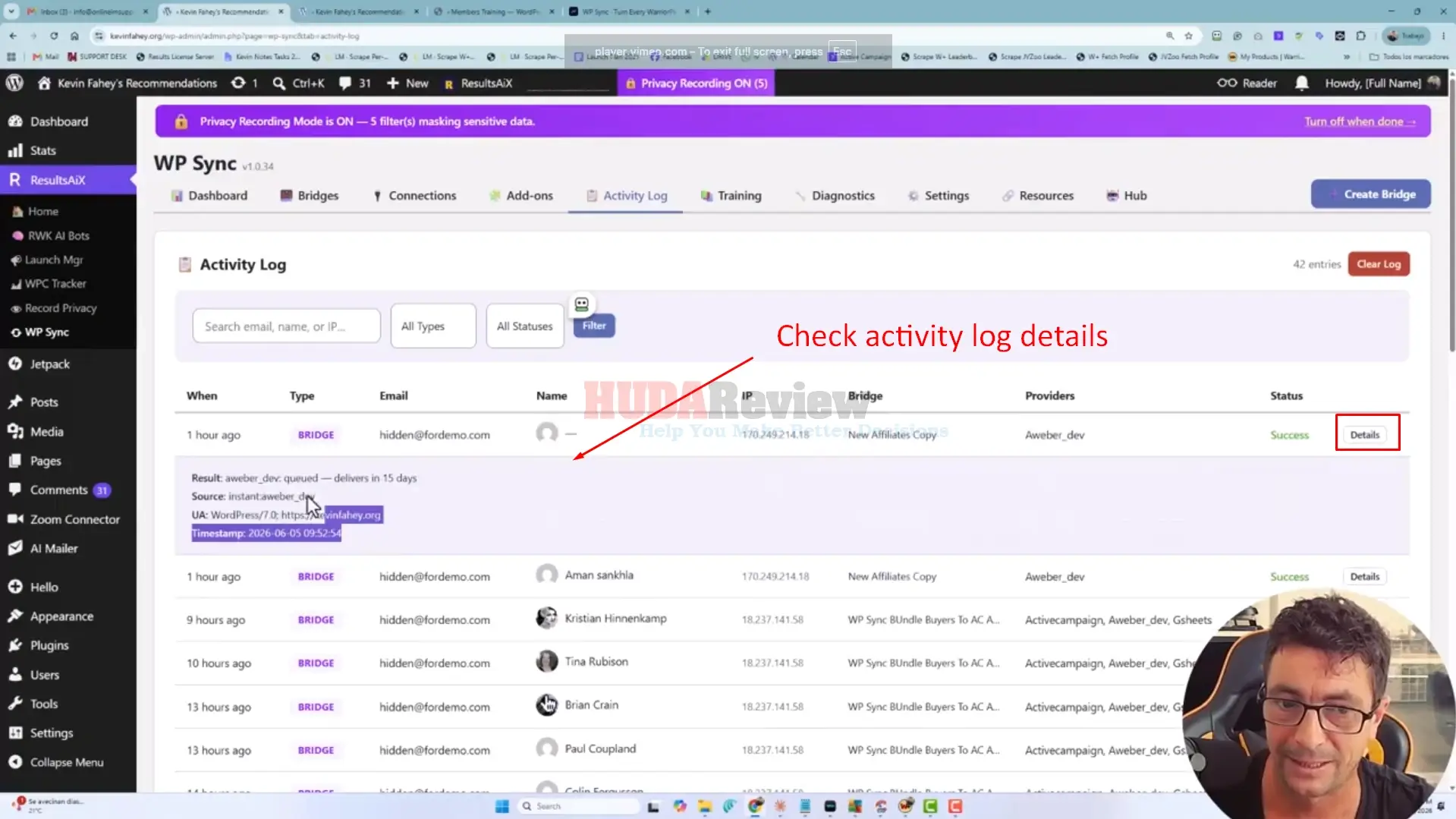Click the notifications bell icon
This screenshot has width=1456, height=819.
1302,83
